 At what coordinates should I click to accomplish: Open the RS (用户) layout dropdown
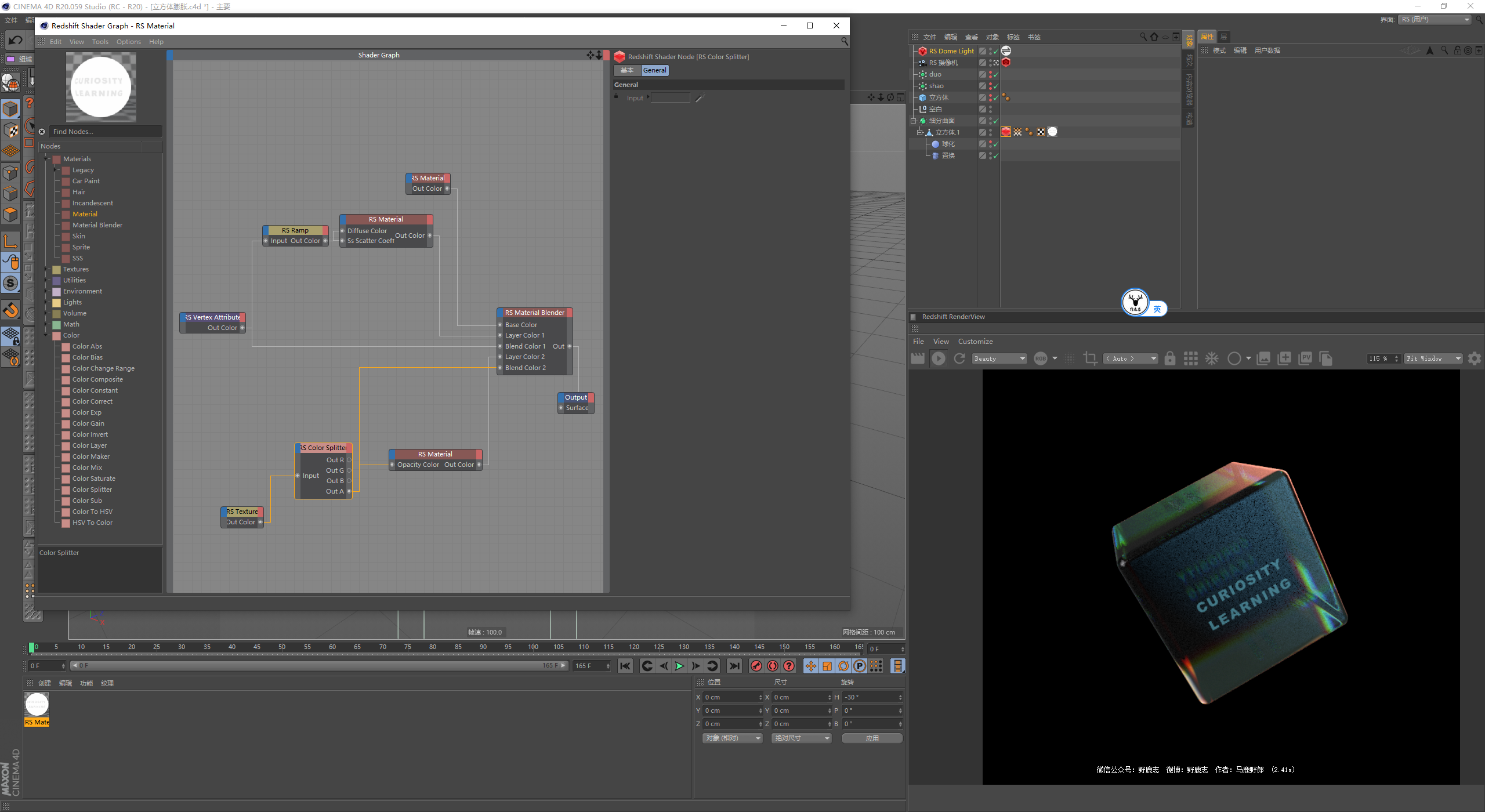pos(1434,19)
